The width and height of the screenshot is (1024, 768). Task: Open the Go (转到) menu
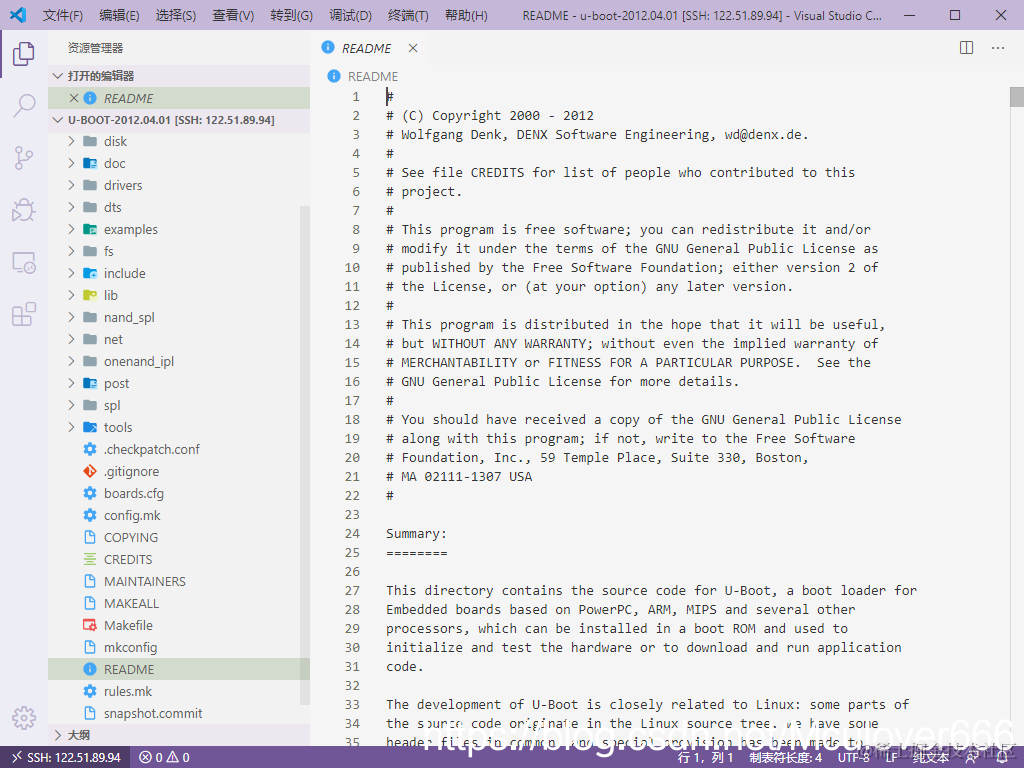coord(291,15)
